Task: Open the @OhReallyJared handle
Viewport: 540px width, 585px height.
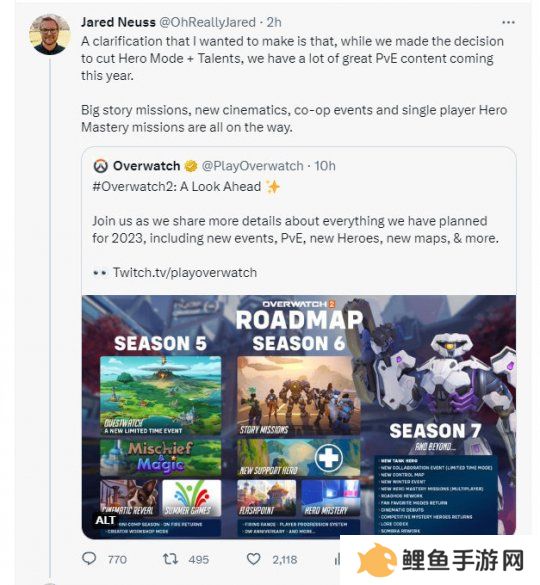Action: pyautogui.click(x=207, y=22)
